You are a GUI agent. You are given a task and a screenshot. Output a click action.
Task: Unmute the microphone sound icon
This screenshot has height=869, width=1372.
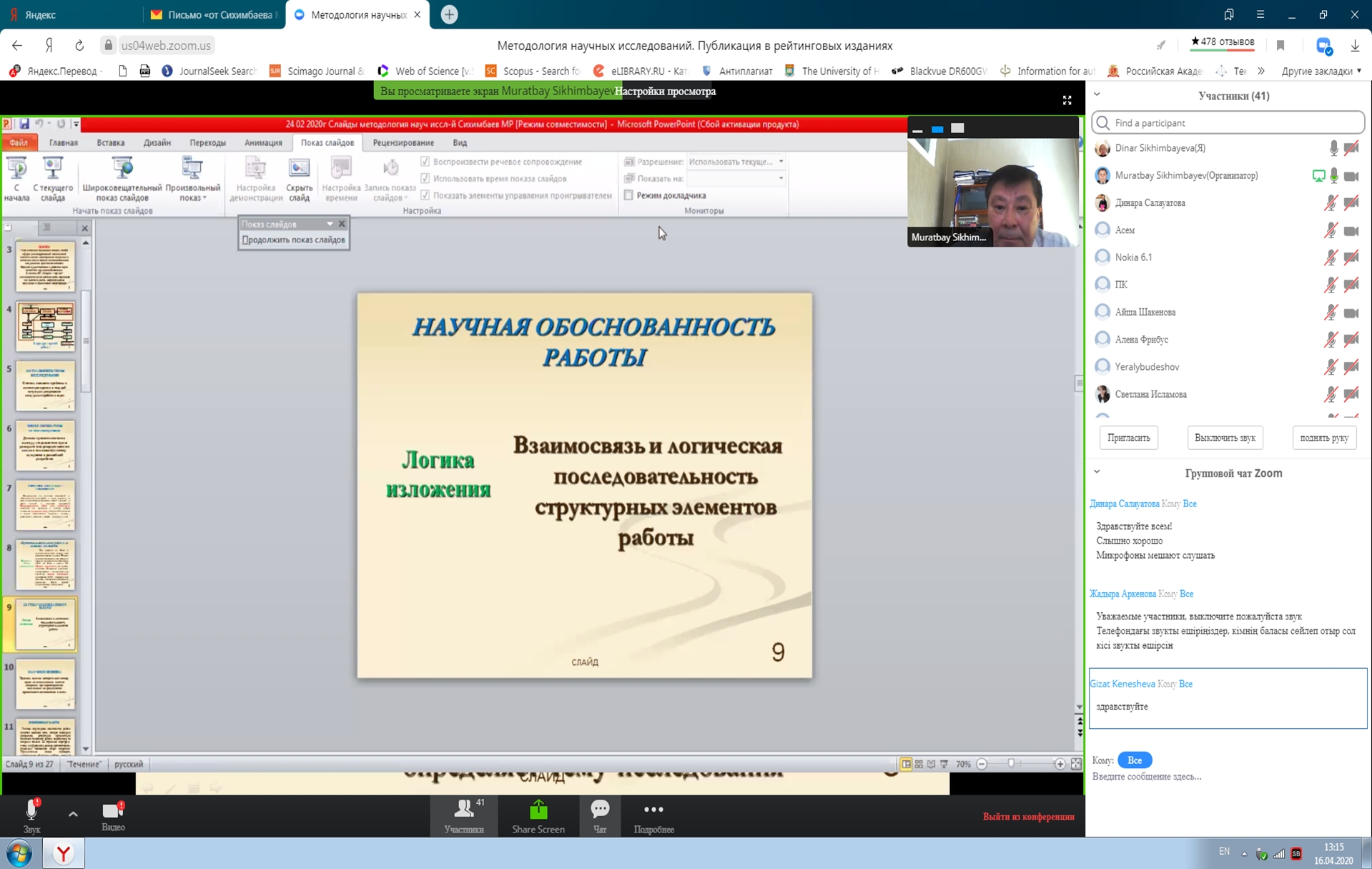coord(31,812)
